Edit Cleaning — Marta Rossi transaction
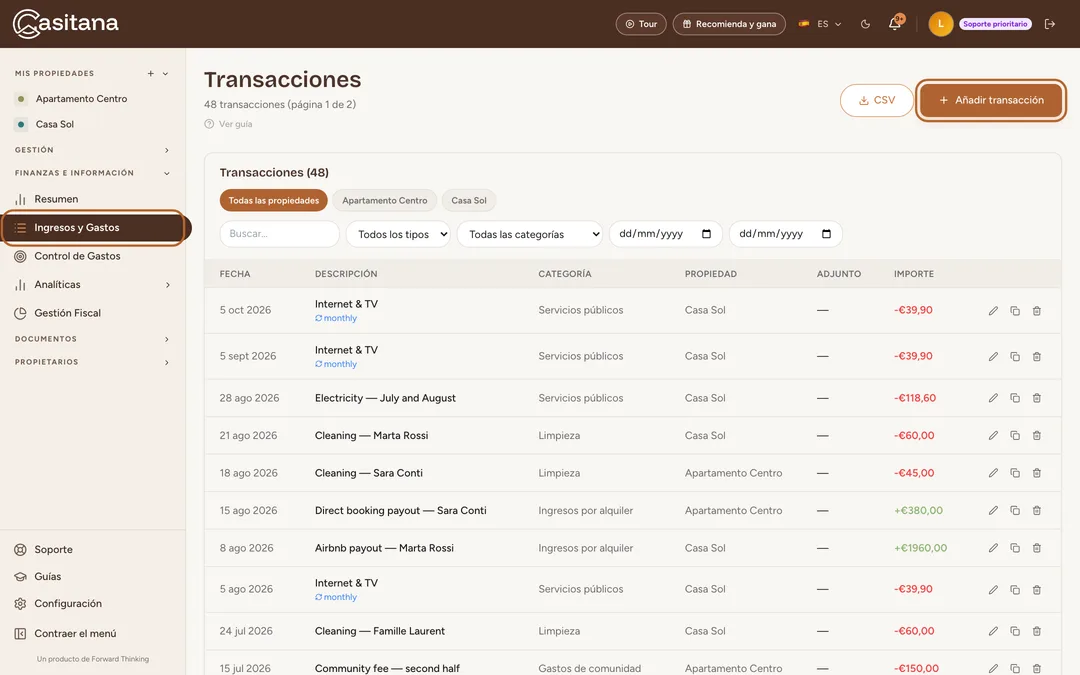1080x675 pixels. click(993, 435)
